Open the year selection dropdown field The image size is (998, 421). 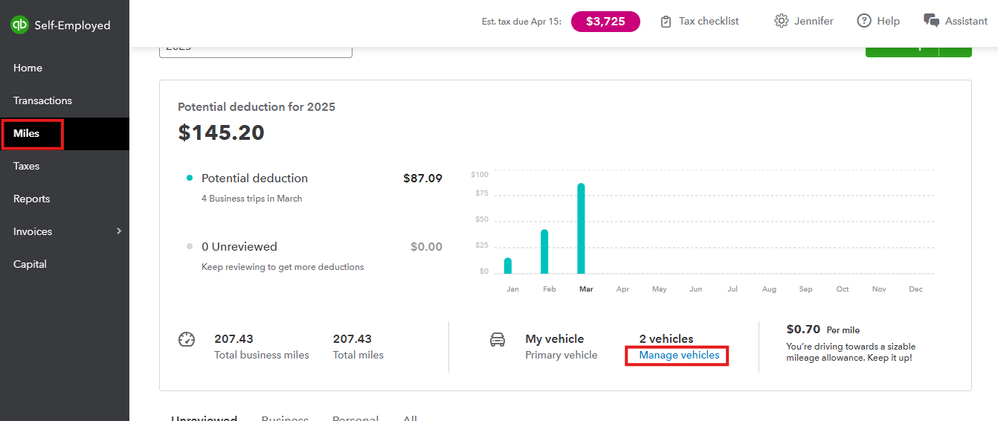(x=255, y=50)
